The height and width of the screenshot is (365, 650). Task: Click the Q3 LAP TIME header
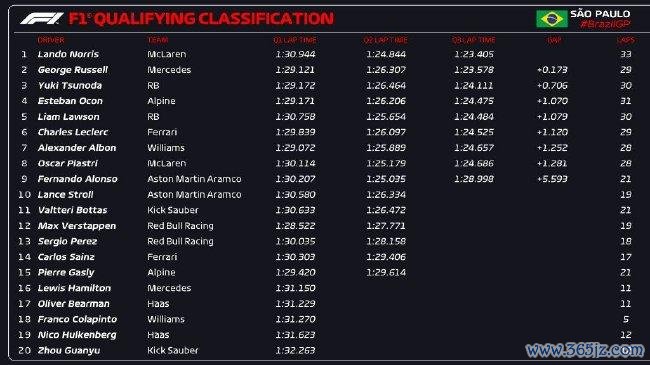pyautogui.click(x=473, y=40)
